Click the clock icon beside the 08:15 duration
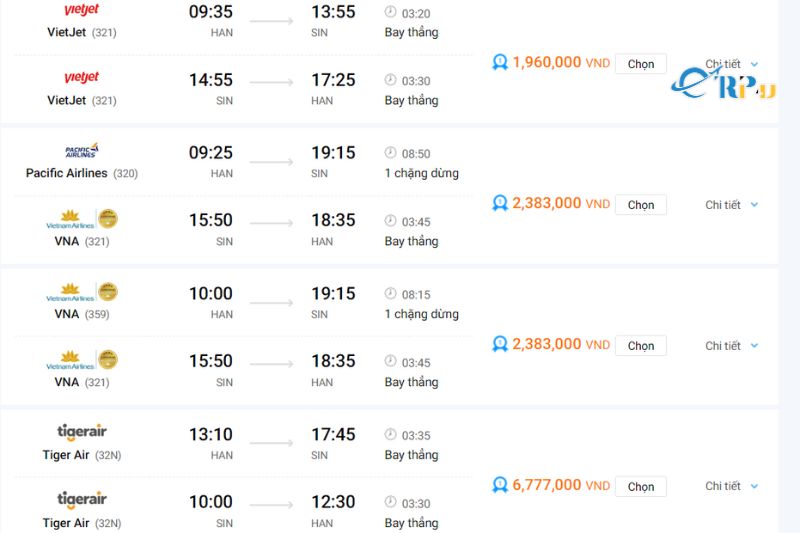Viewport: 800px width, 533px height. click(x=390, y=294)
